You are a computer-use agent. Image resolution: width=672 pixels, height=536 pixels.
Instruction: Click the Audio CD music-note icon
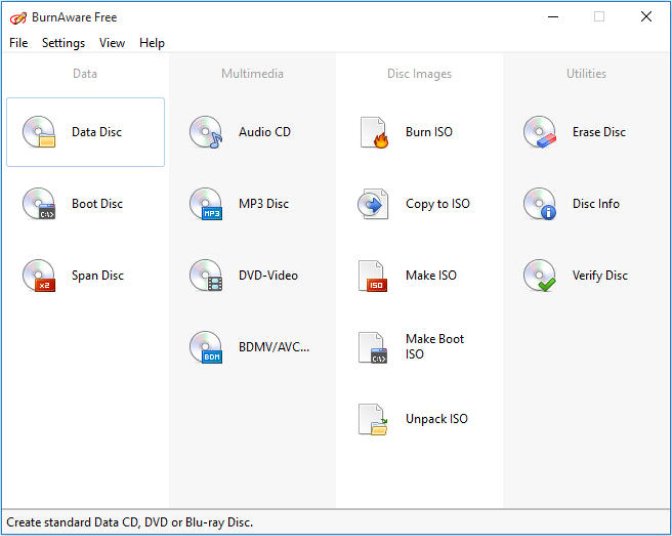click(x=206, y=132)
